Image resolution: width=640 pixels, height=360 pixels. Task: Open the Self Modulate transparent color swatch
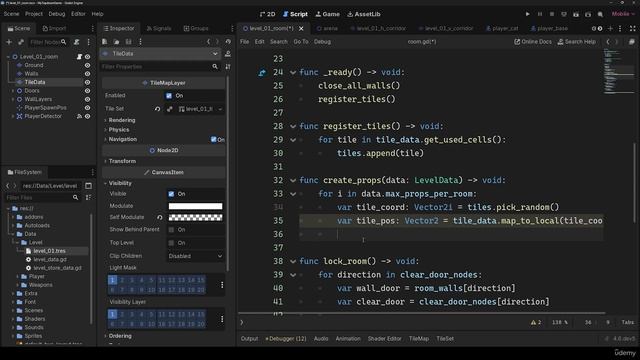(196, 218)
